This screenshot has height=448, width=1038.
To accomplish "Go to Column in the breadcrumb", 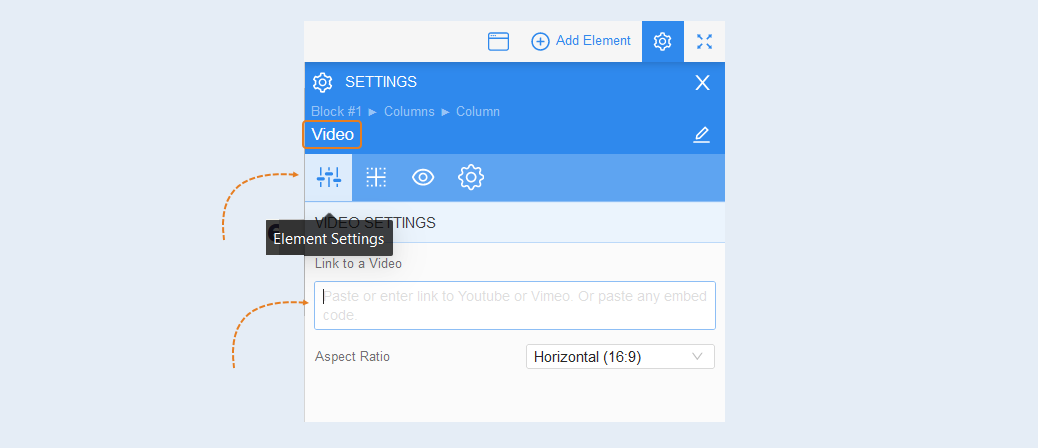I will pos(478,112).
